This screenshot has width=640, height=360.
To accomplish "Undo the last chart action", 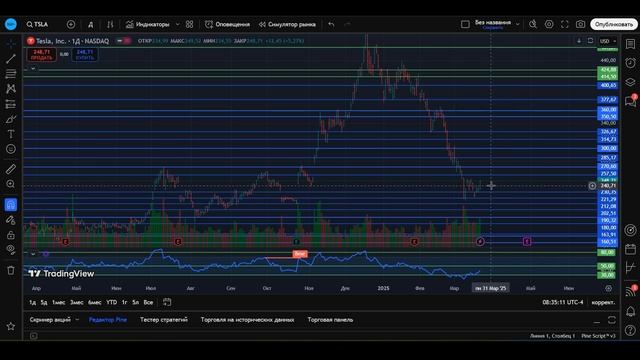I will 331,24.
